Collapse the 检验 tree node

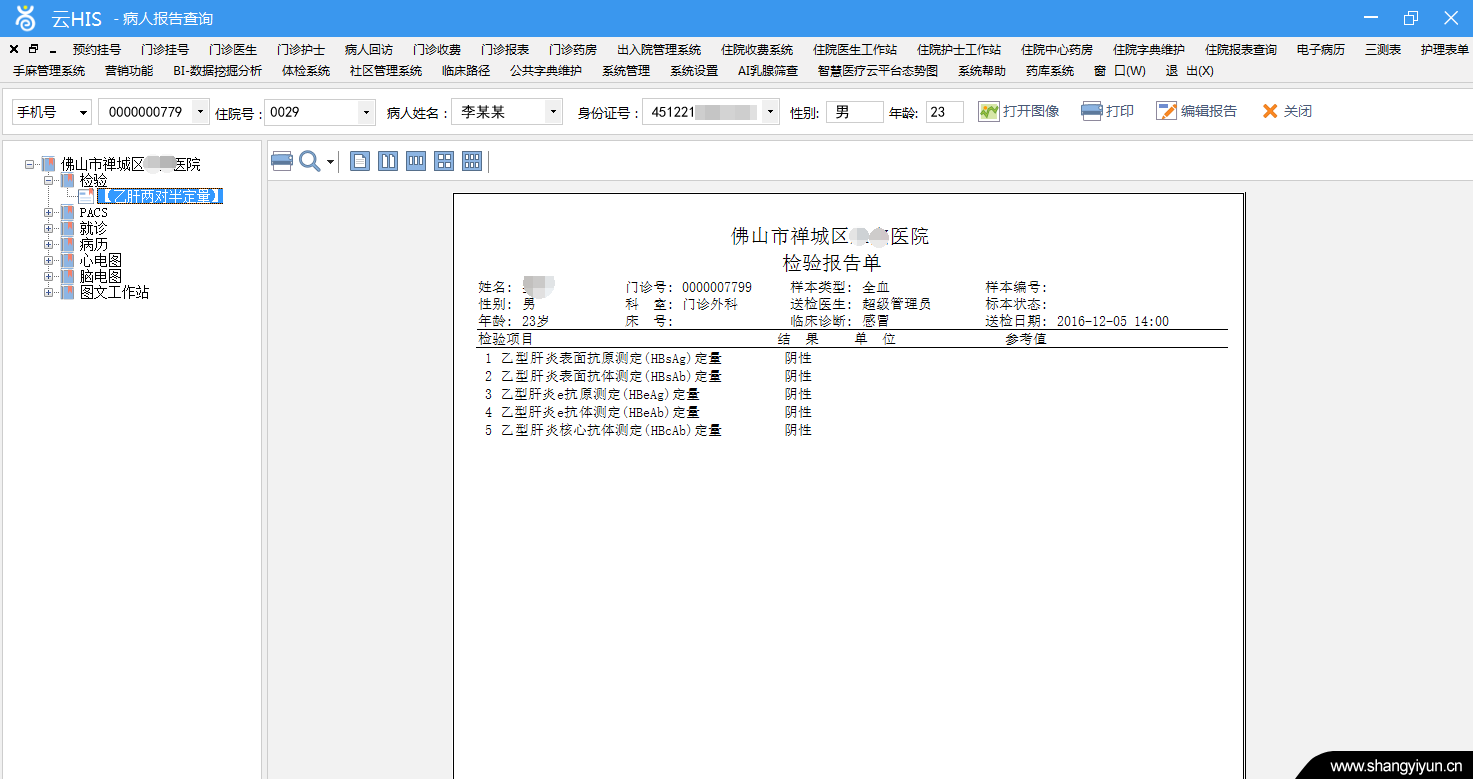(x=48, y=180)
